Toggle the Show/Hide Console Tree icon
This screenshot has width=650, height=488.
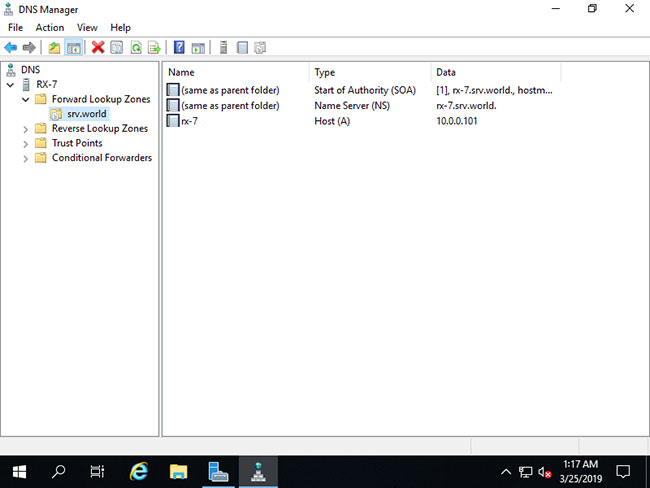[74, 48]
